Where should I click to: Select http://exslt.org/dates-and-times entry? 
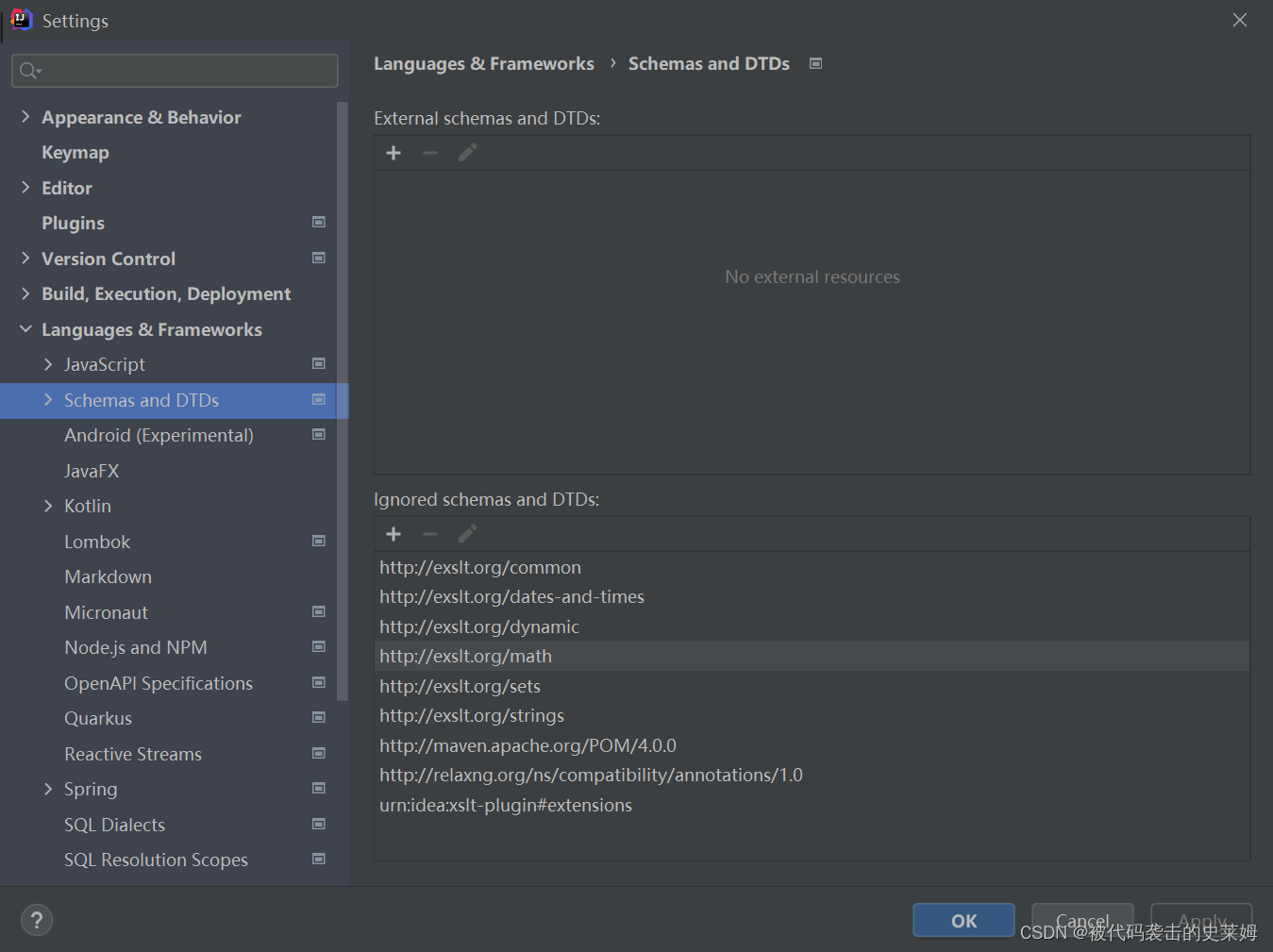click(812, 596)
